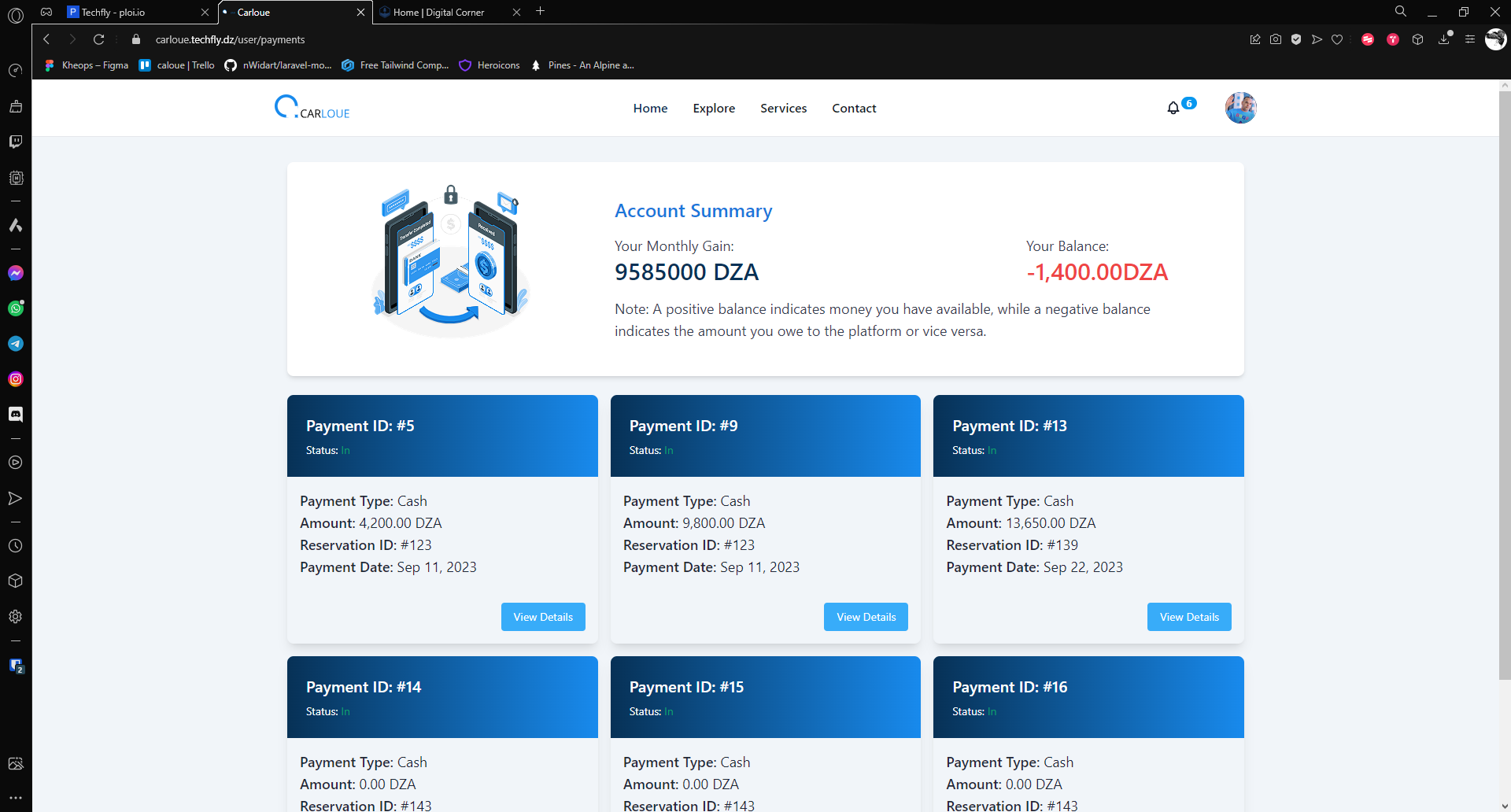View details for Payment ID #5
The image size is (1511, 812).
(543, 617)
